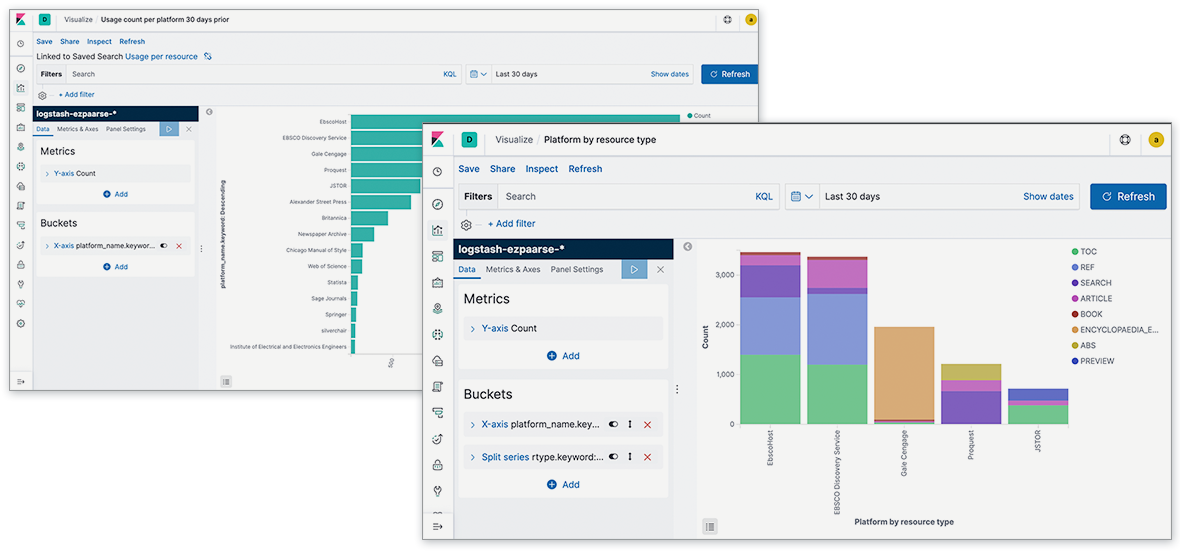
Task: Open the help lifebuoy icon in front window
Action: coord(1124,140)
